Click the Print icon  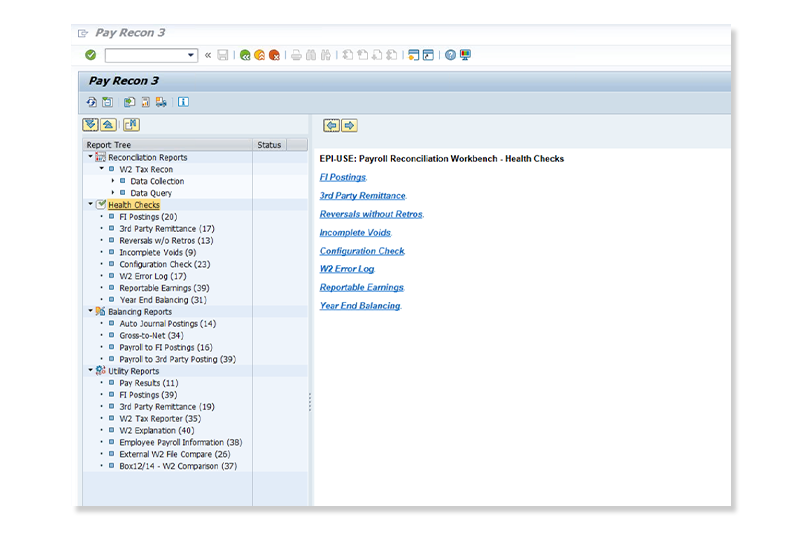[296, 55]
